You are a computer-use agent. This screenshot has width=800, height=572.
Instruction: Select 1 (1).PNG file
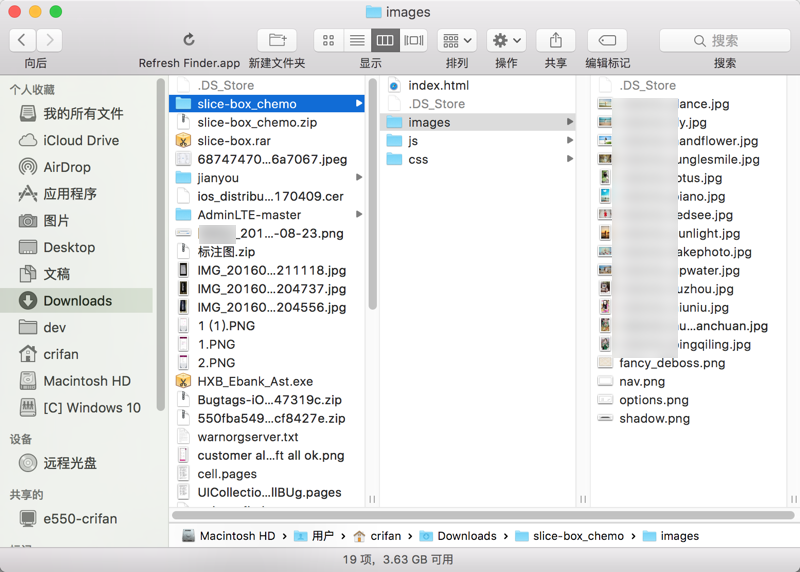click(x=267, y=326)
